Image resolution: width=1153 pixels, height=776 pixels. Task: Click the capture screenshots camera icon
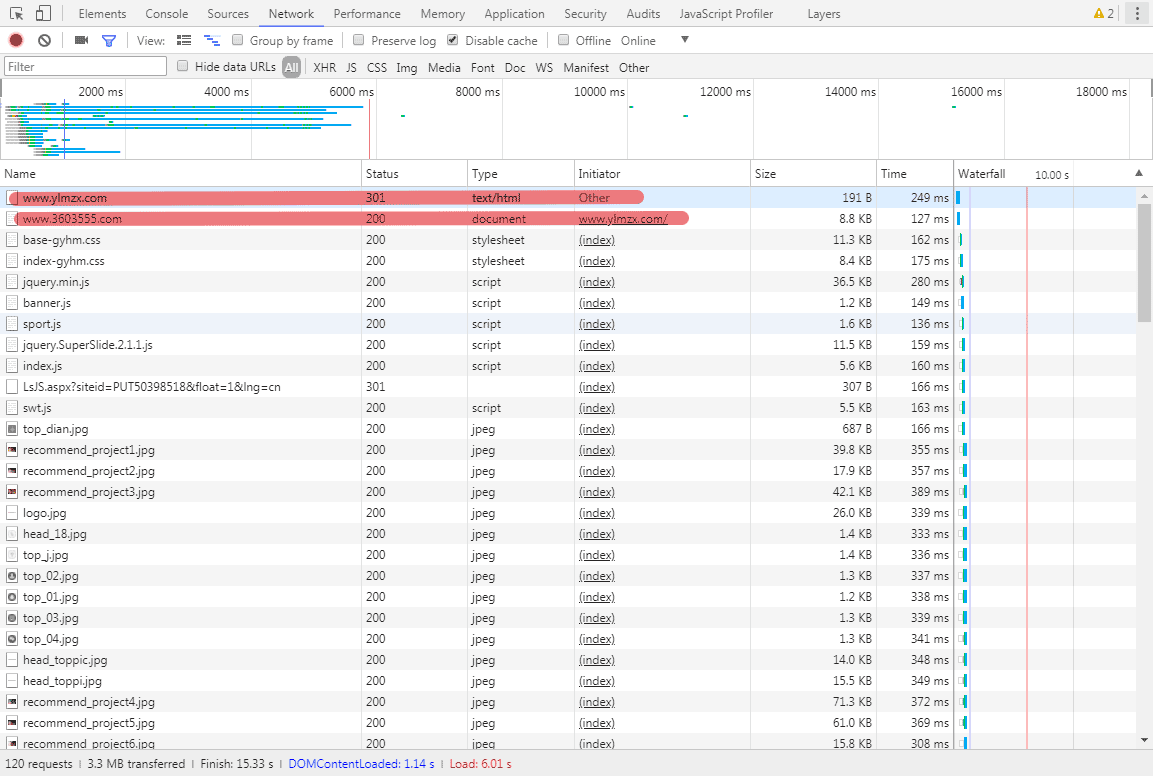(81, 40)
